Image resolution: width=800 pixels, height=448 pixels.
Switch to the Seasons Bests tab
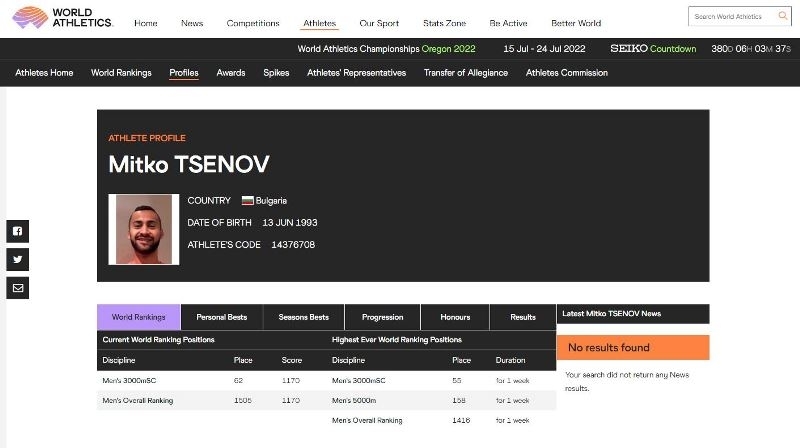pos(303,317)
